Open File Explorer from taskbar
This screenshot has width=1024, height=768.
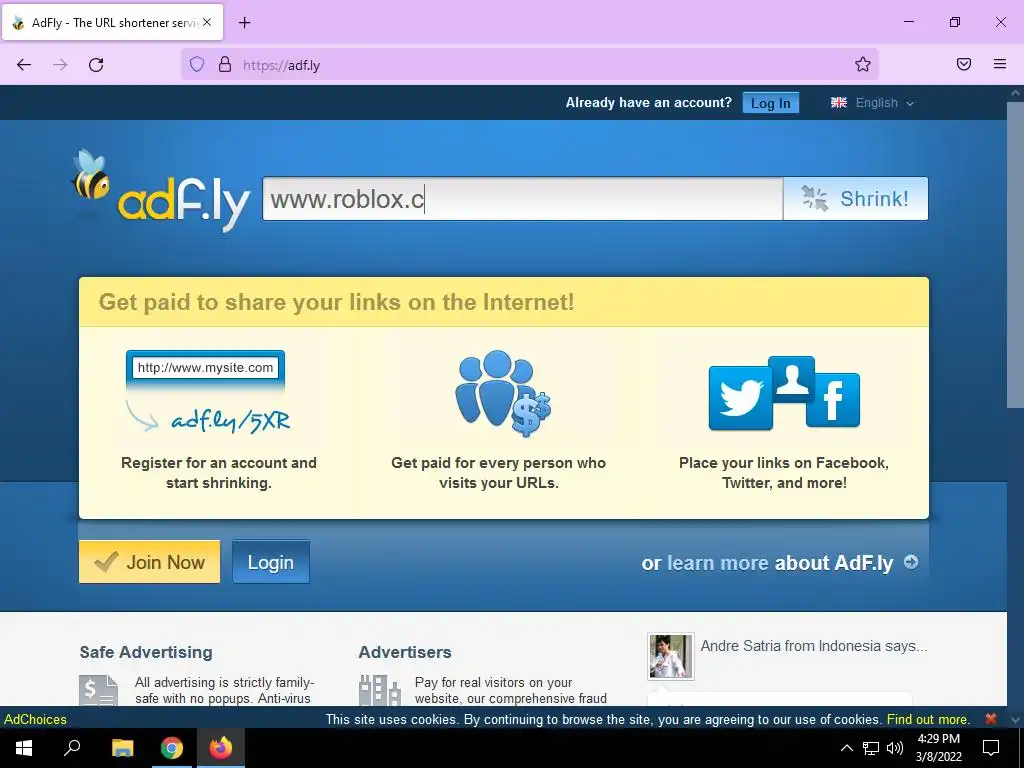pyautogui.click(x=122, y=748)
